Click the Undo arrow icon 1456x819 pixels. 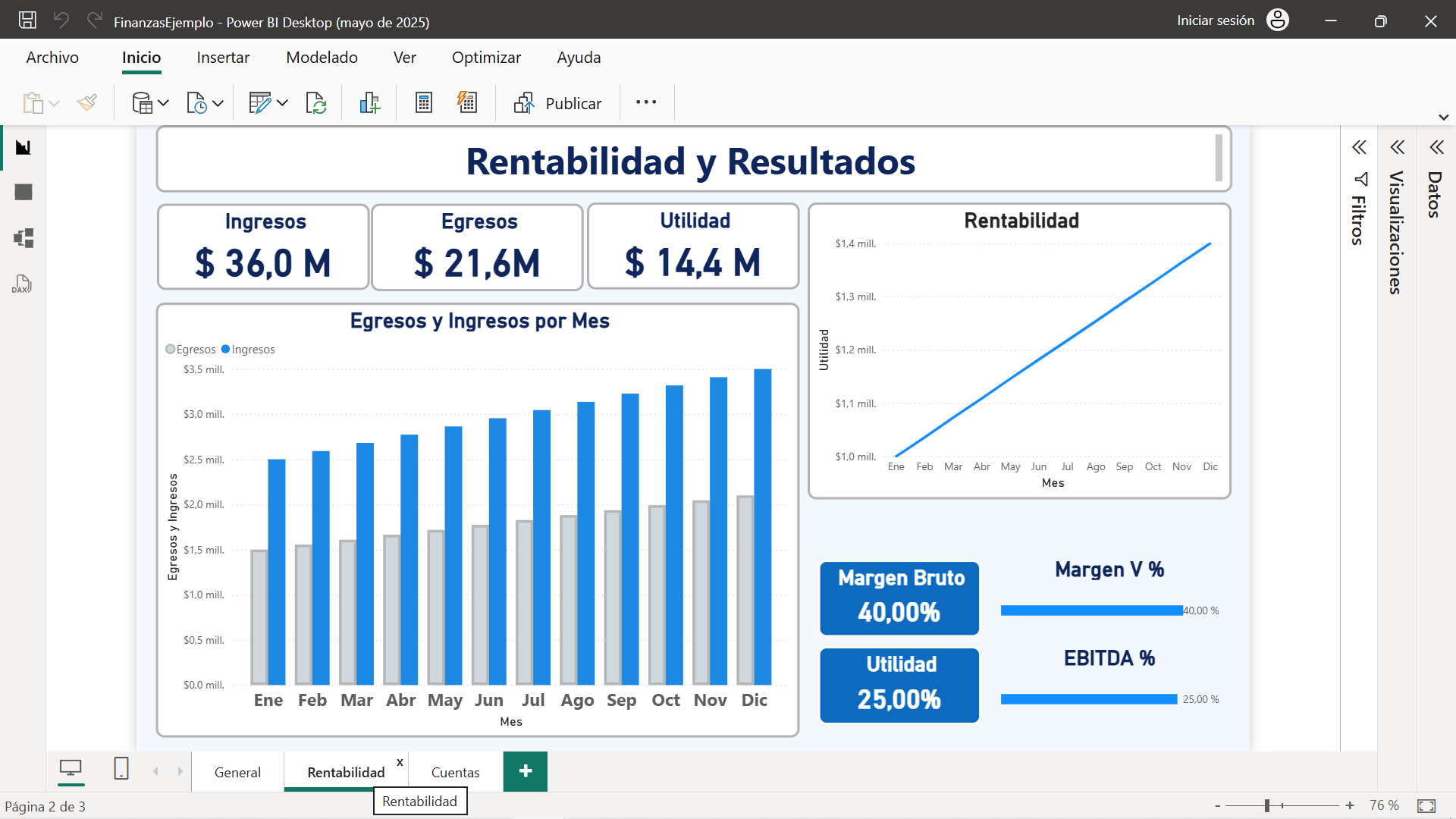pyautogui.click(x=61, y=20)
